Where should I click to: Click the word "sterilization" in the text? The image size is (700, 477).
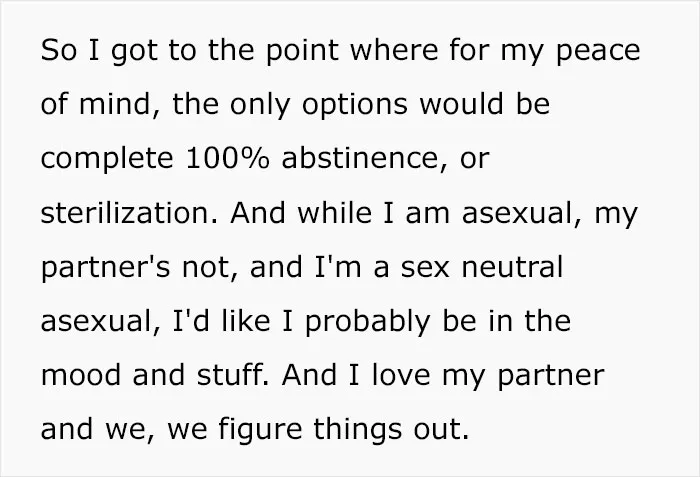[x=125, y=213]
